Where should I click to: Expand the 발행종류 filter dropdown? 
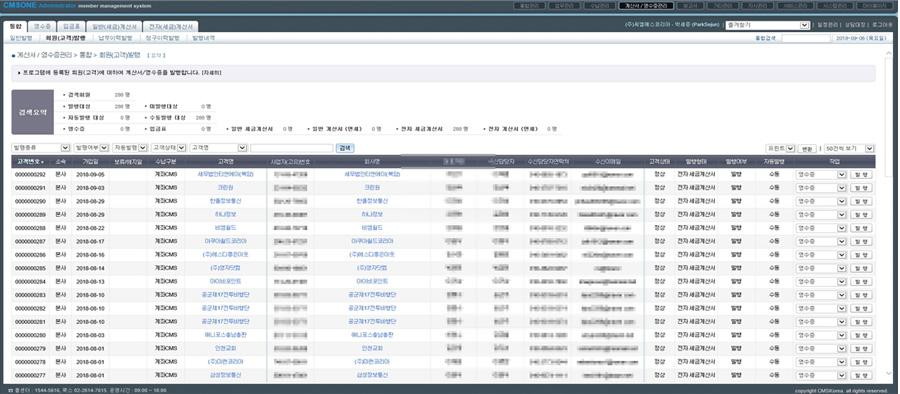[x=41, y=148]
